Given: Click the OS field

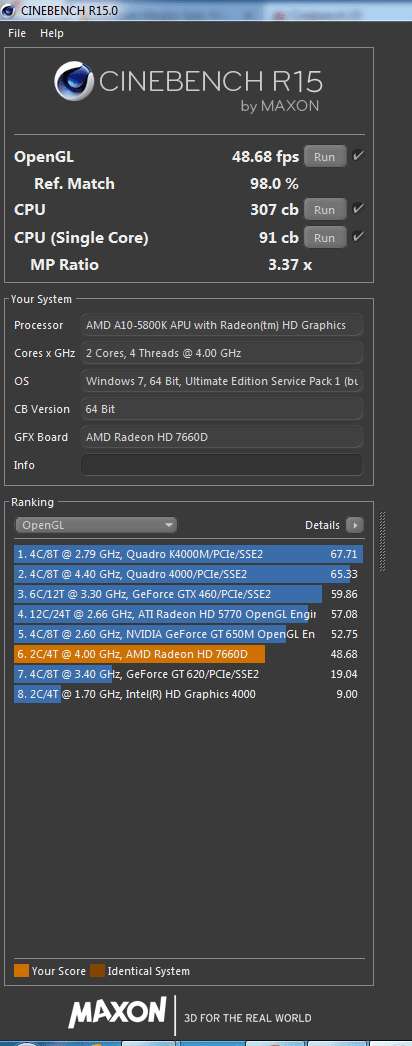Looking at the screenshot, I should 222,381.
